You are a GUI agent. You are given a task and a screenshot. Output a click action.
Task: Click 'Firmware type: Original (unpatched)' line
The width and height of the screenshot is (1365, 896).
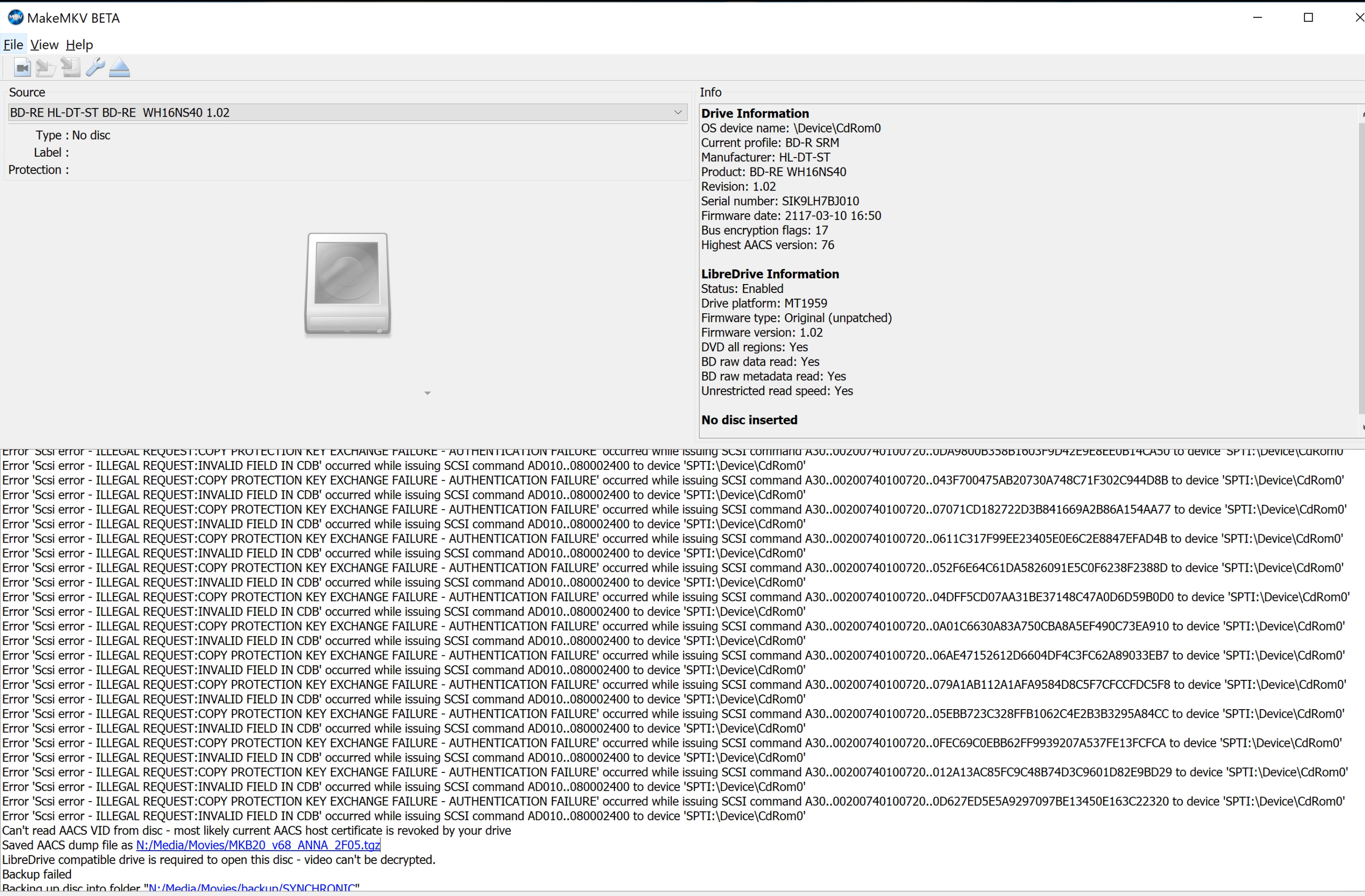point(796,318)
